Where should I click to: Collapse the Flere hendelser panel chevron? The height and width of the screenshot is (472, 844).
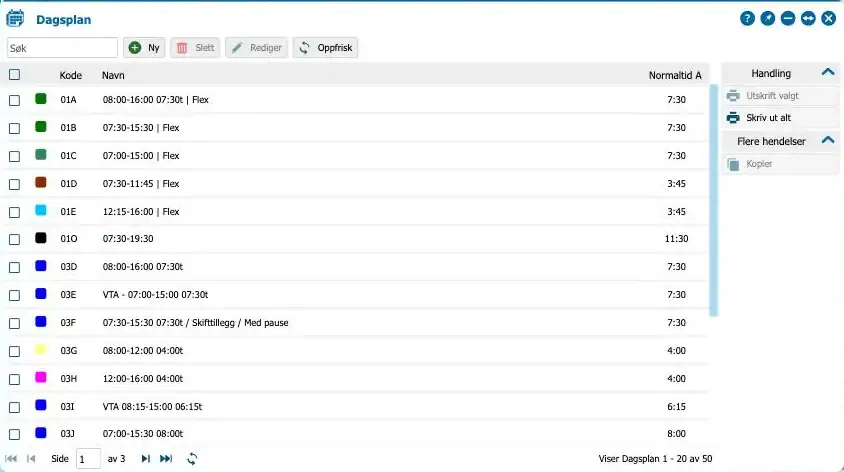[828, 140]
